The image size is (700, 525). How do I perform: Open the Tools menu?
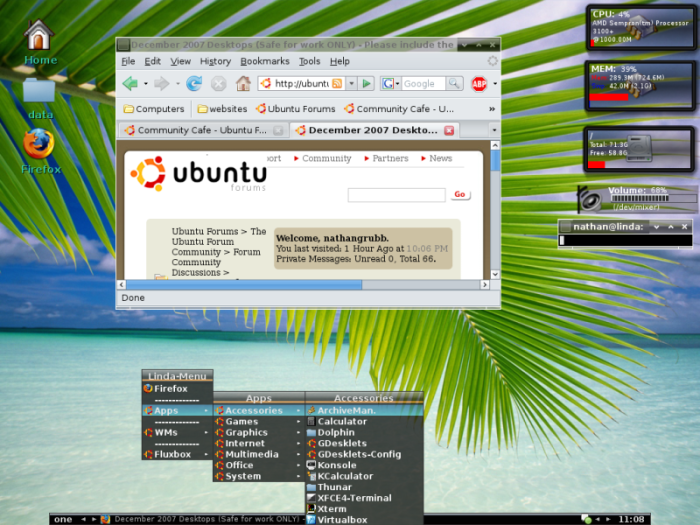[x=309, y=61]
